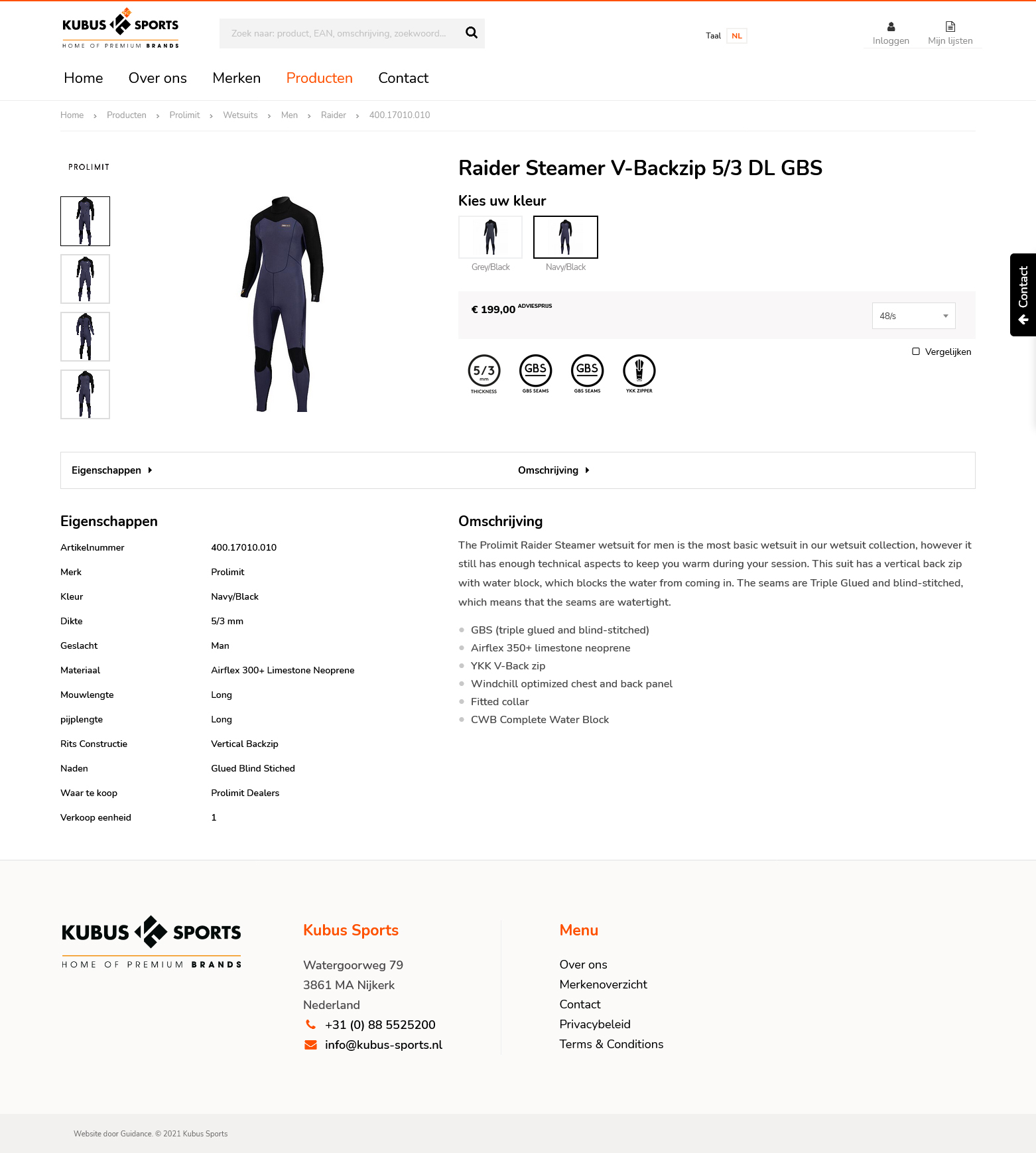Click the footer phone icon

[x=310, y=1024]
